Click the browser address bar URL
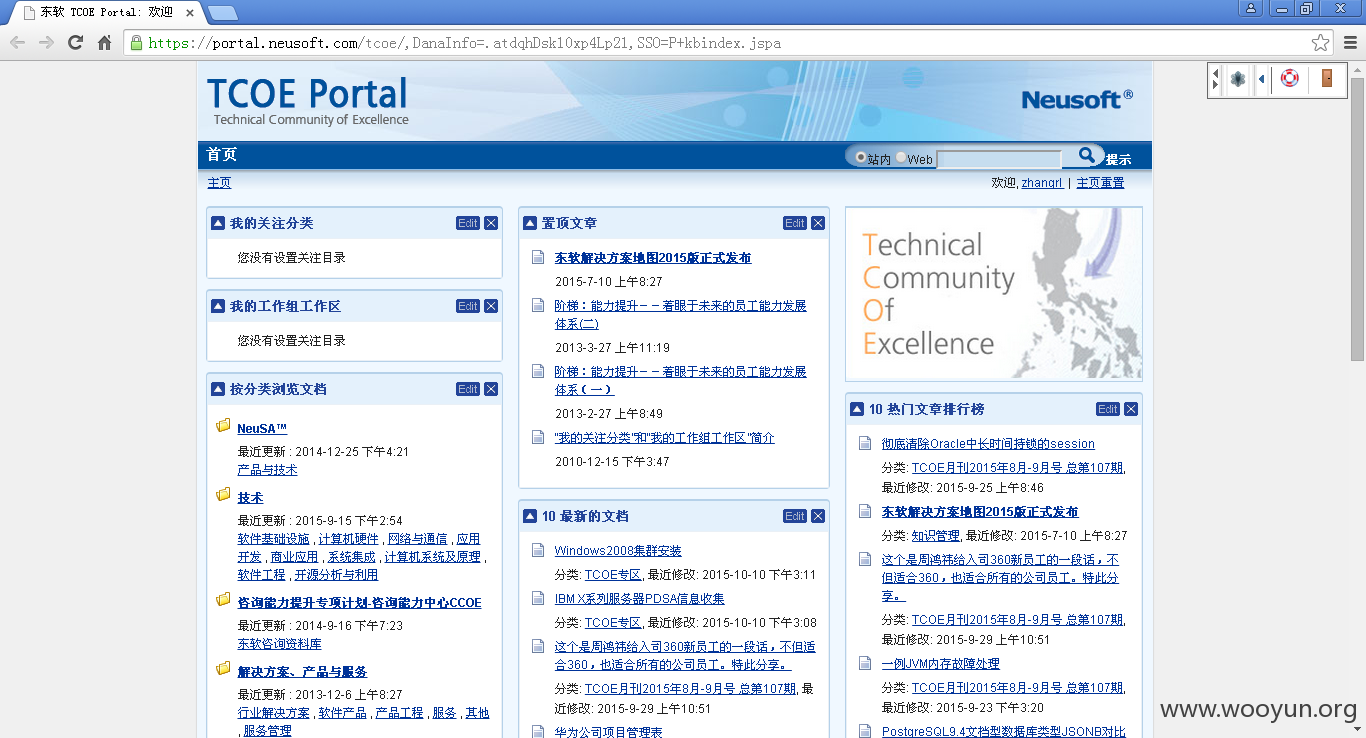Image resolution: width=1366 pixels, height=738 pixels. [465, 43]
